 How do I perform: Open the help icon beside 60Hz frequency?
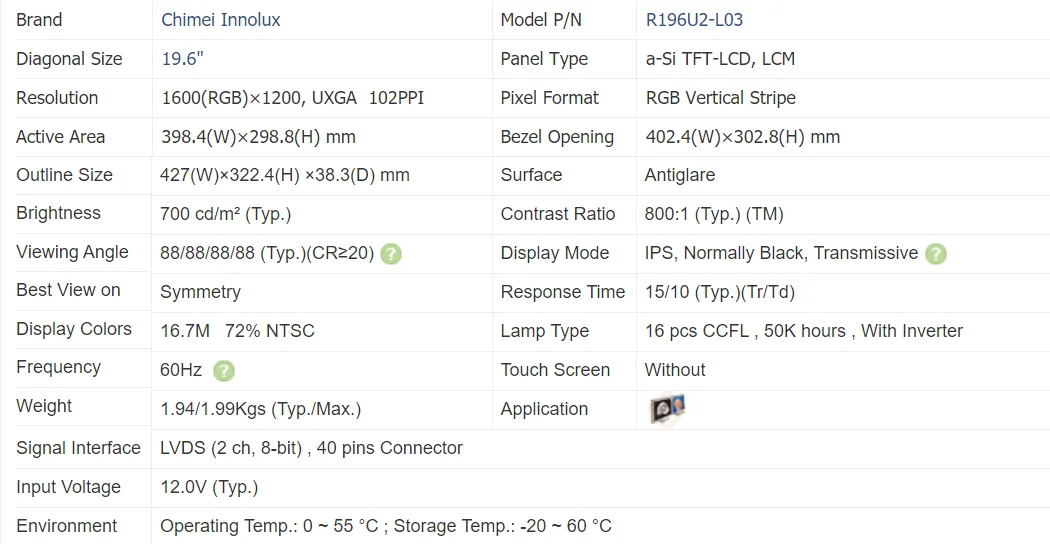click(x=224, y=371)
